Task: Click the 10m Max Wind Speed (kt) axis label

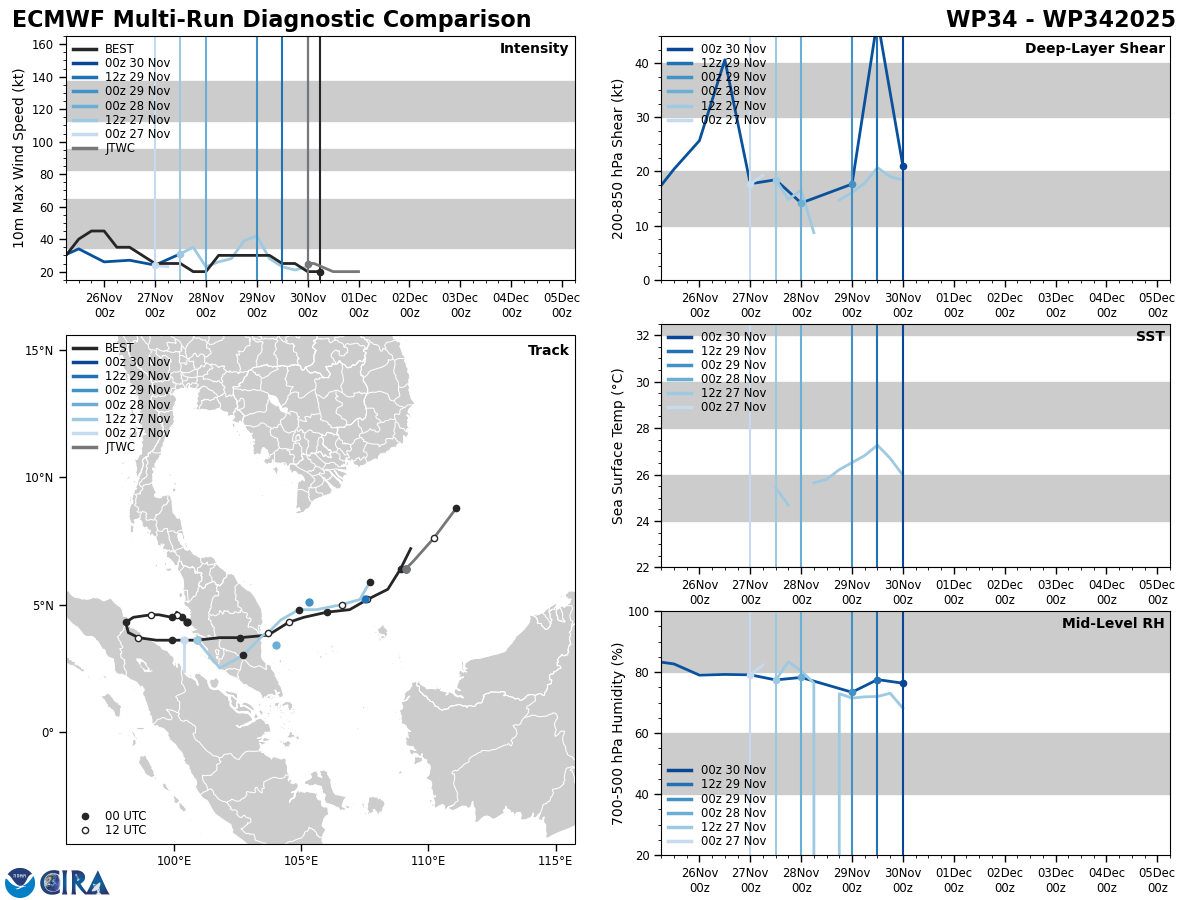Action: pyautogui.click(x=19, y=158)
